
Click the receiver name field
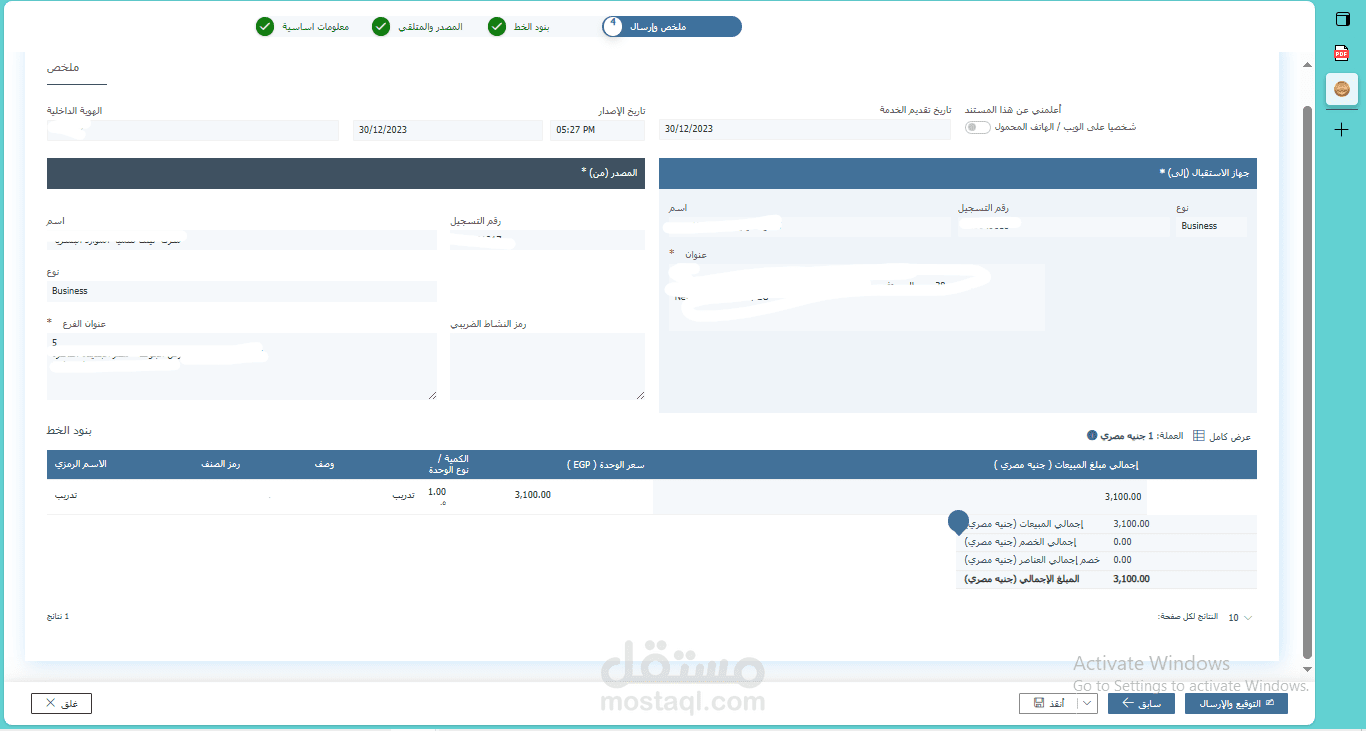(810, 227)
